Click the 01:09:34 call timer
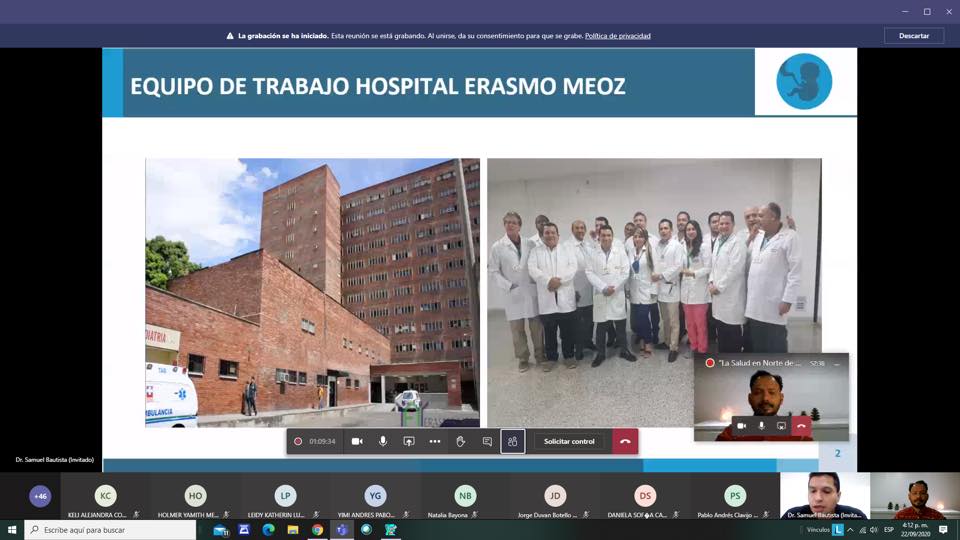 coord(322,441)
